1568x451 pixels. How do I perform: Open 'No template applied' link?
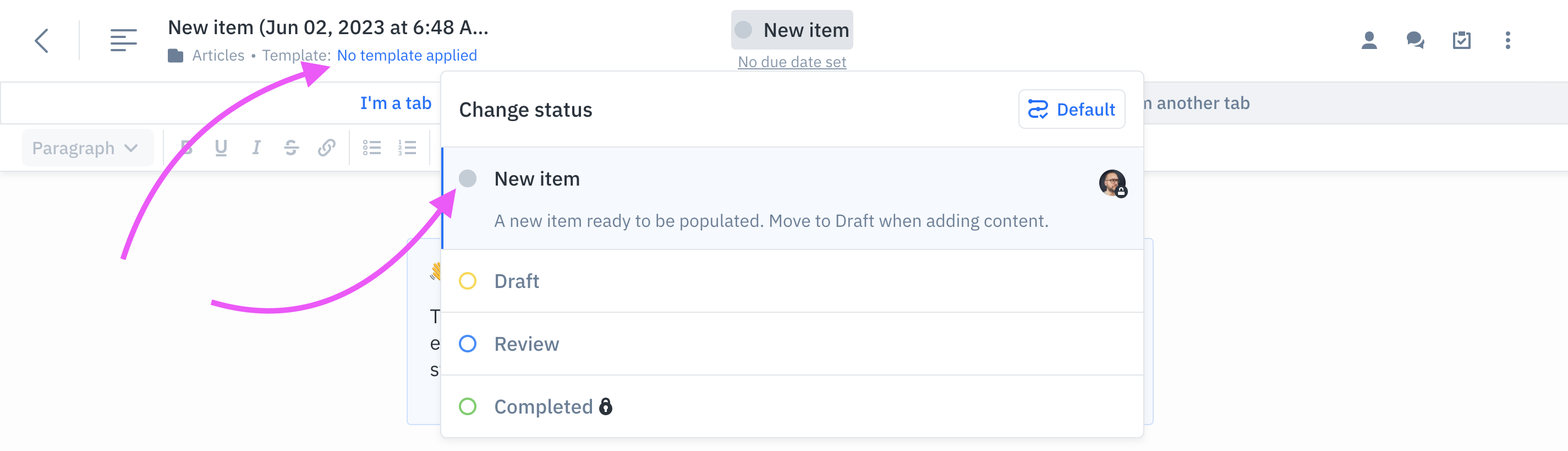(407, 55)
